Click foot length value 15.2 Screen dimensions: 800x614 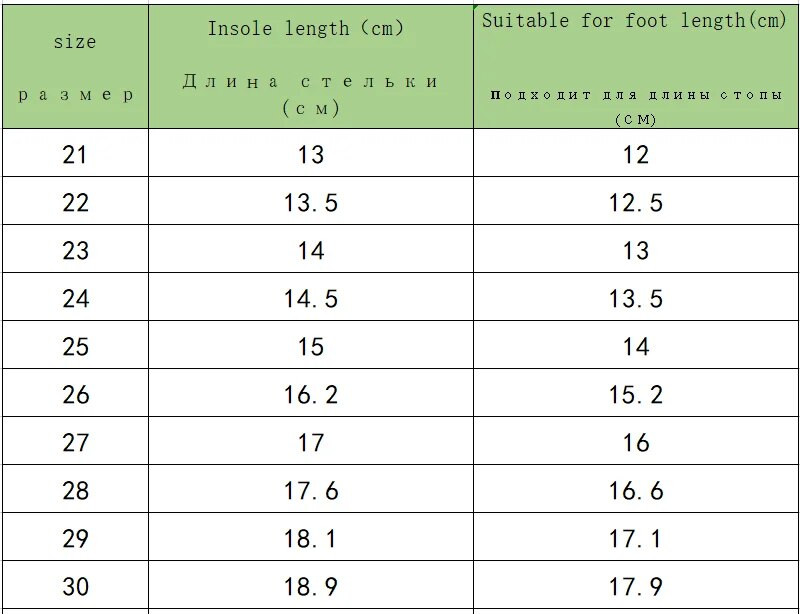pyautogui.click(x=636, y=395)
